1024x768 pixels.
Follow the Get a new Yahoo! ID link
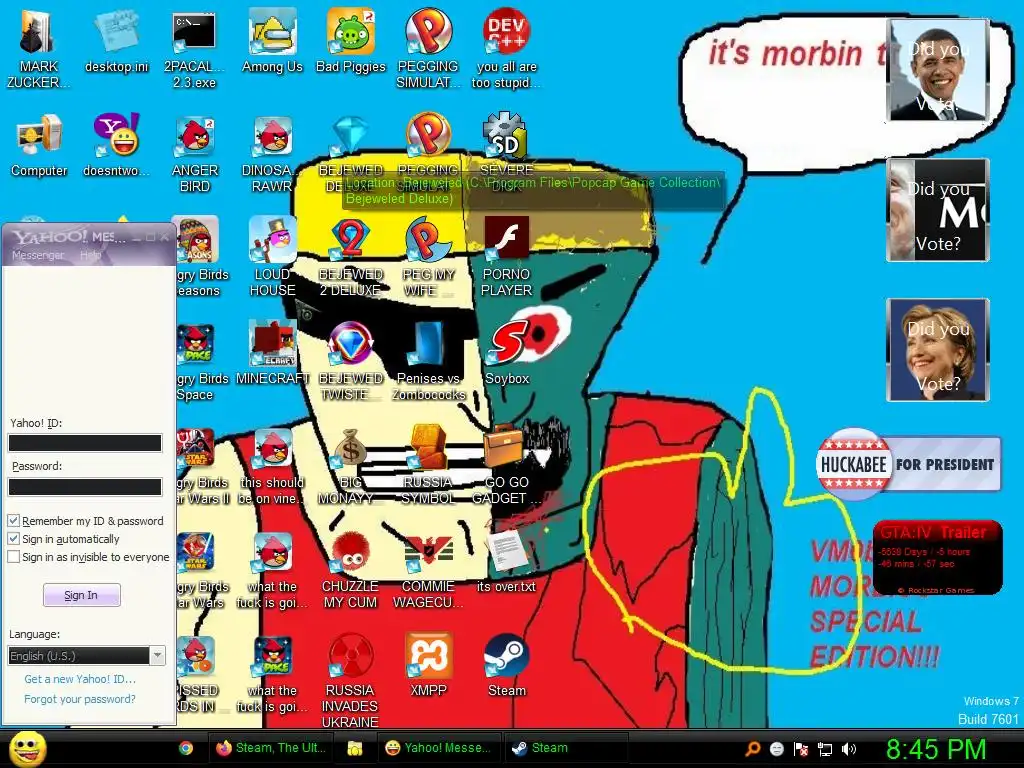(80, 679)
